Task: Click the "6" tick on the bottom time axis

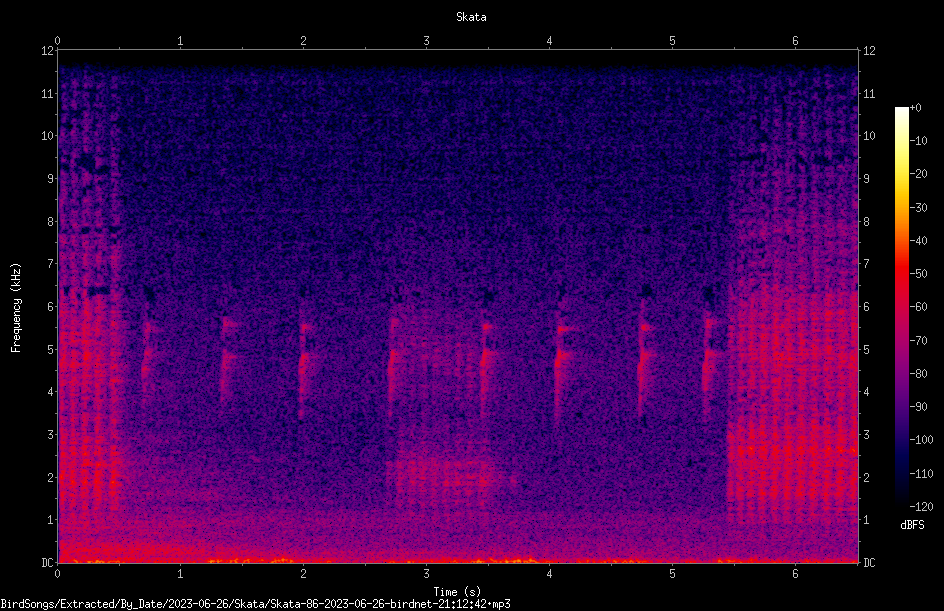Action: pyautogui.click(x=795, y=574)
